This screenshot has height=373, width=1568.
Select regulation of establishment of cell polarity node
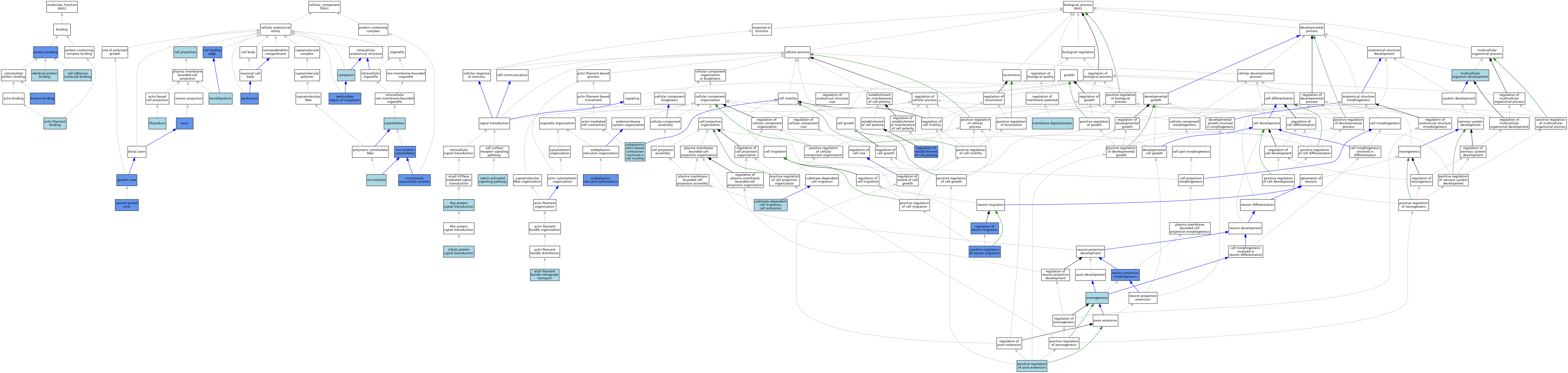[926, 152]
